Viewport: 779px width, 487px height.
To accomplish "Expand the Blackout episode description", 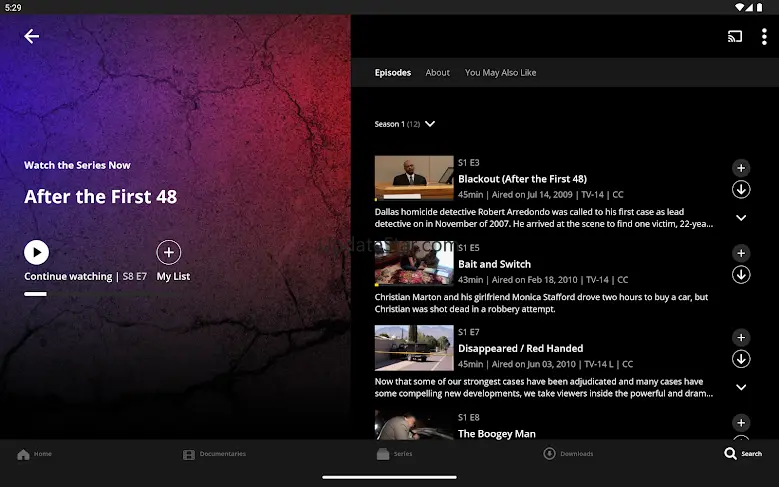I will point(741,218).
